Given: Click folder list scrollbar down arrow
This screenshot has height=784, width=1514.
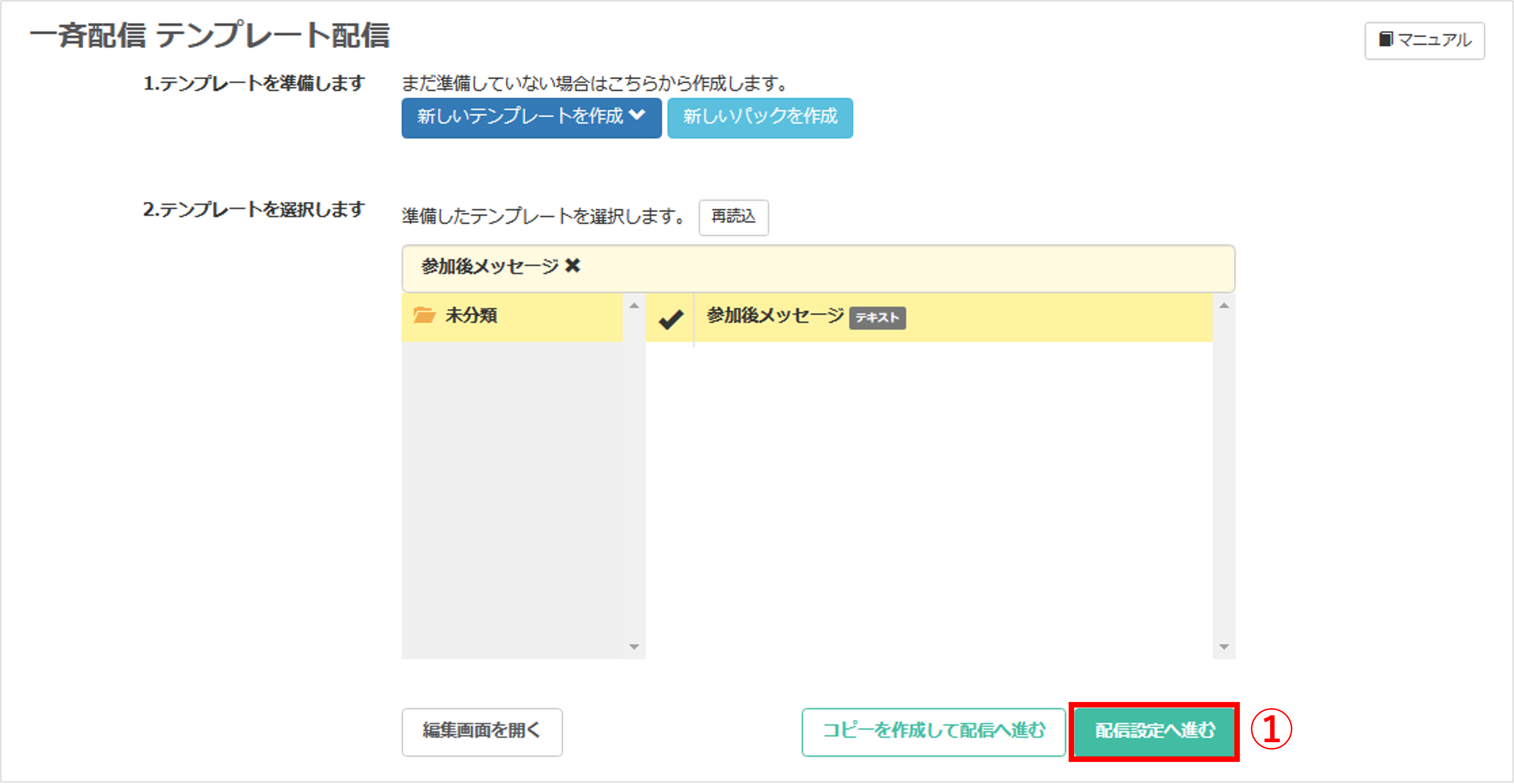Looking at the screenshot, I should click(634, 647).
